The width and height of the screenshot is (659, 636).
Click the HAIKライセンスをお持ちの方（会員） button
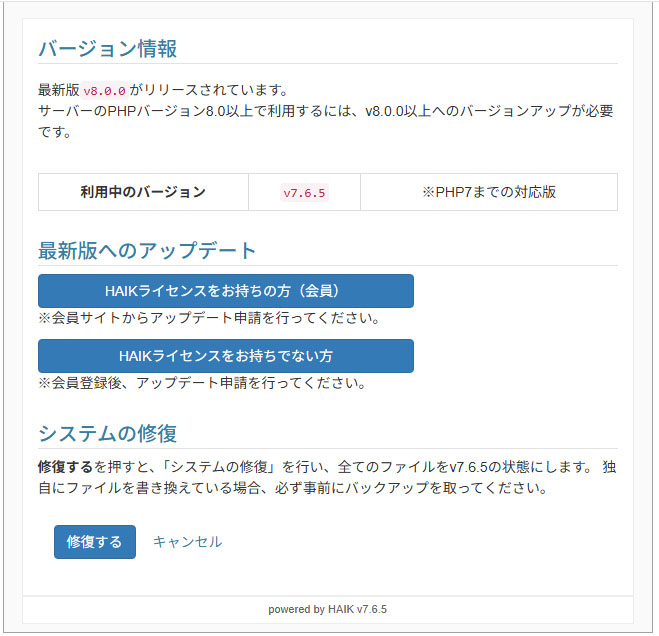pyautogui.click(x=225, y=291)
